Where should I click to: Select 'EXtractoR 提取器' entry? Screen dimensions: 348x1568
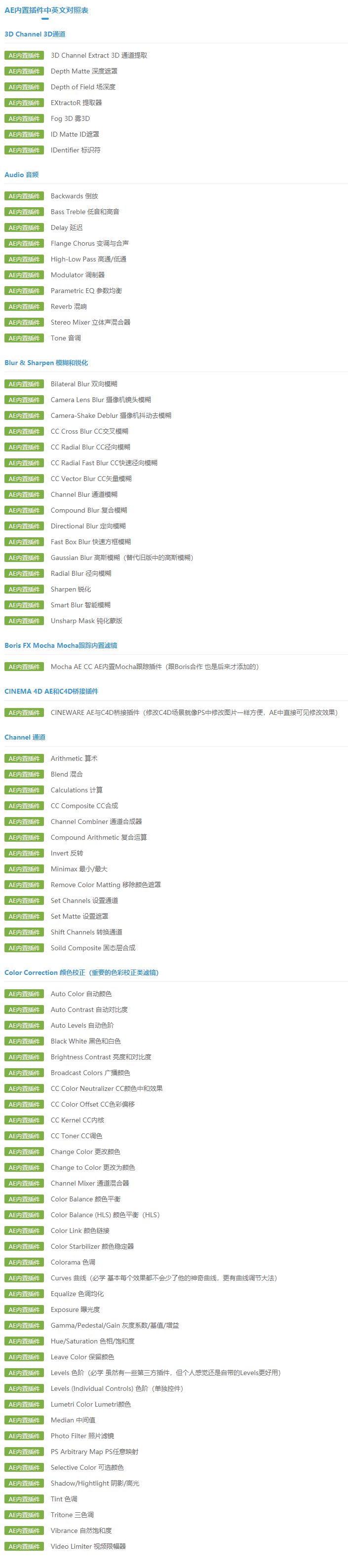76,103
